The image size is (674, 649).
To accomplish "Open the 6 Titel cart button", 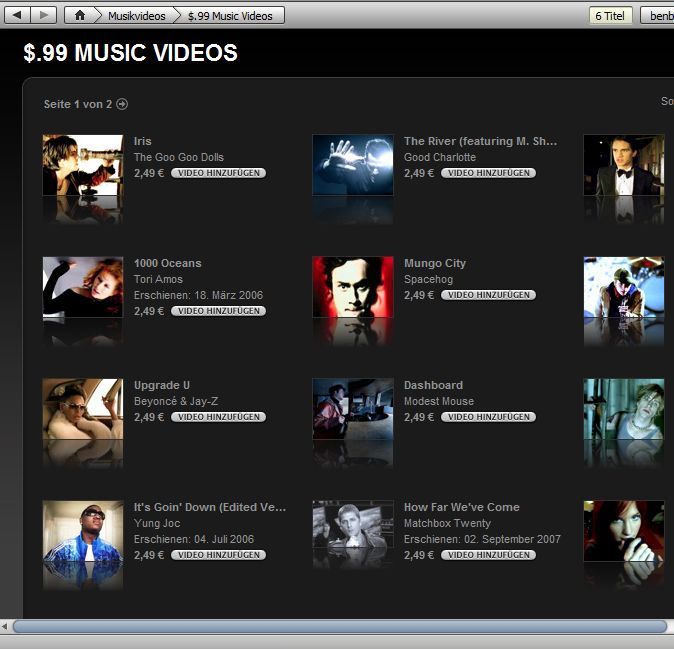I will coord(610,16).
